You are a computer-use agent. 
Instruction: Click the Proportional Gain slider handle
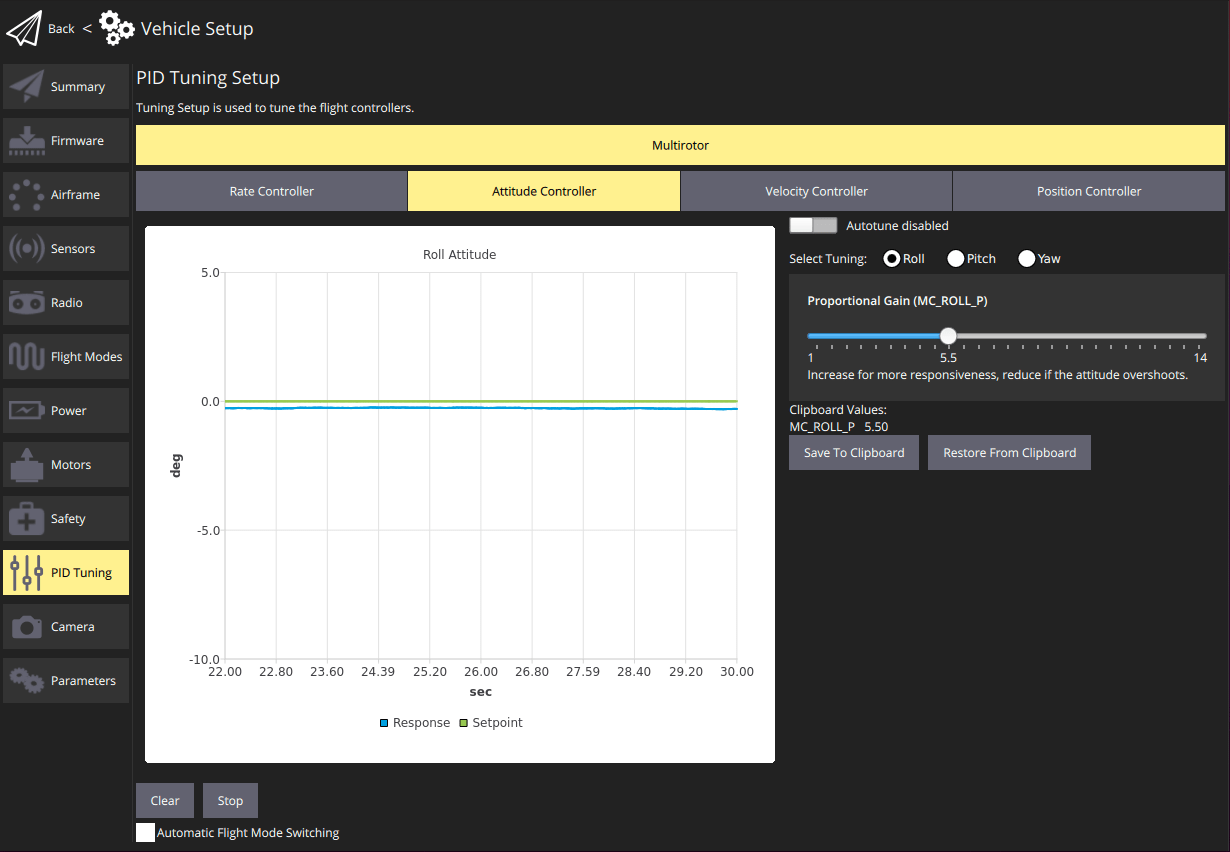pos(948,336)
